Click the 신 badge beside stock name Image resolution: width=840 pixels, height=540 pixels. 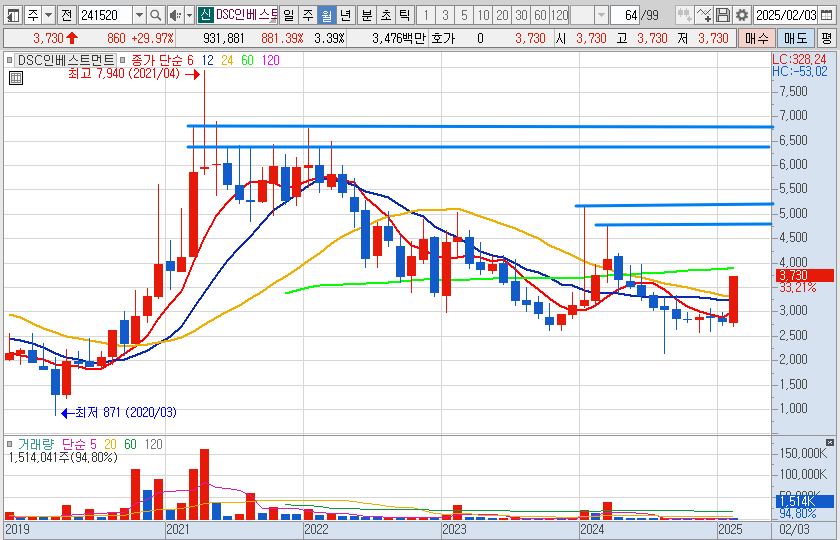[205, 15]
